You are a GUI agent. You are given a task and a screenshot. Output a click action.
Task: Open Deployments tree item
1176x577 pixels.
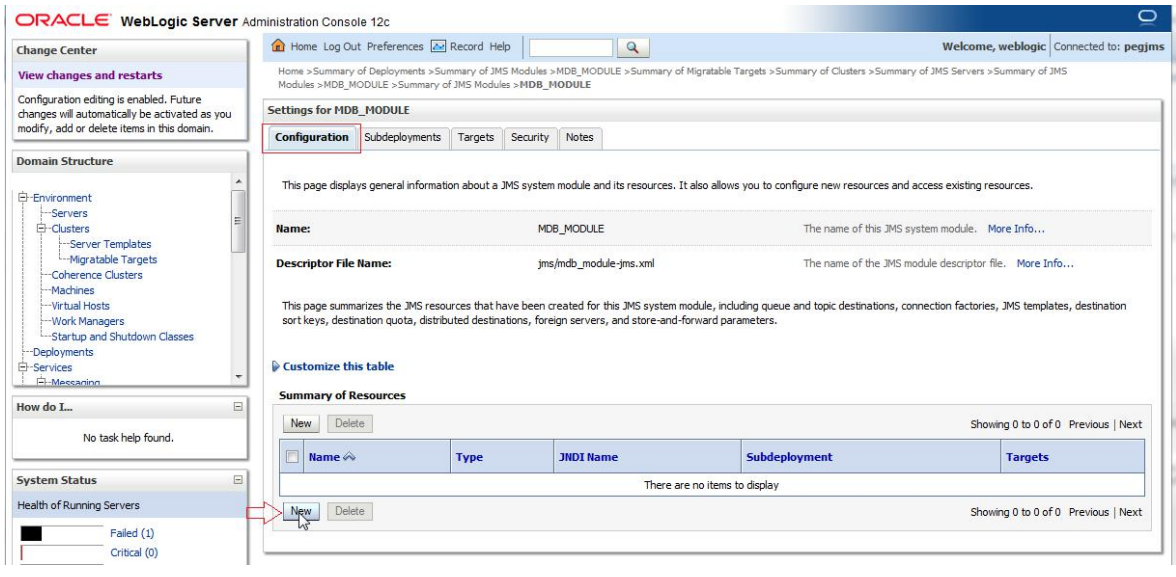(x=63, y=353)
